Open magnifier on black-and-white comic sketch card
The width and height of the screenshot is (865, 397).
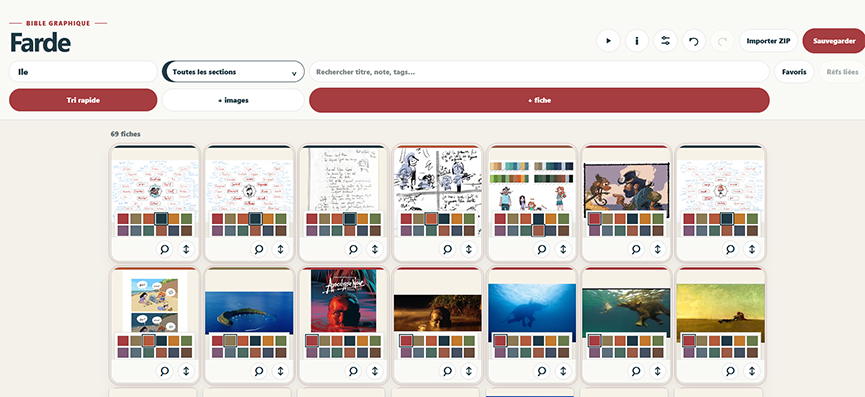pos(447,249)
